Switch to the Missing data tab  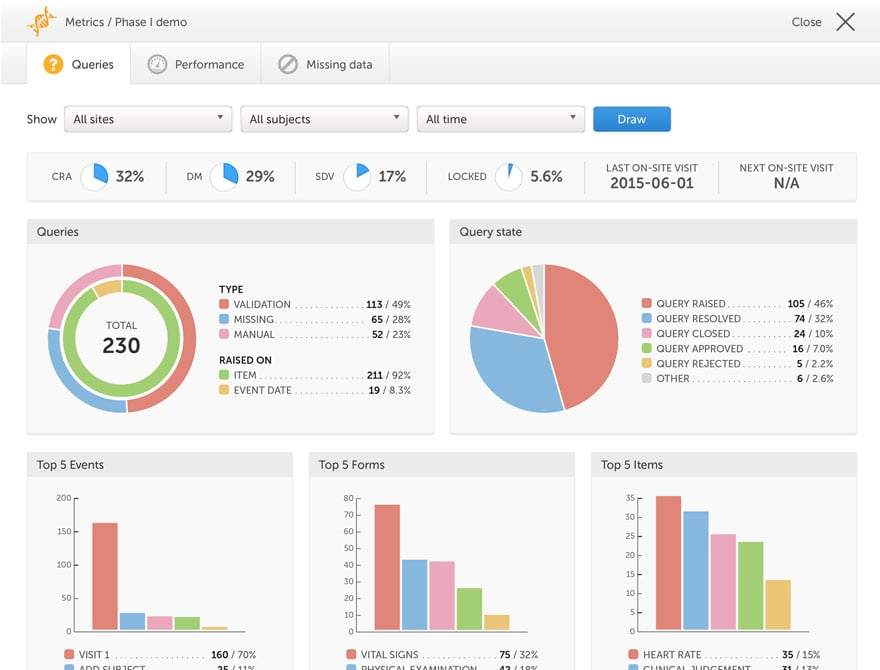[325, 64]
